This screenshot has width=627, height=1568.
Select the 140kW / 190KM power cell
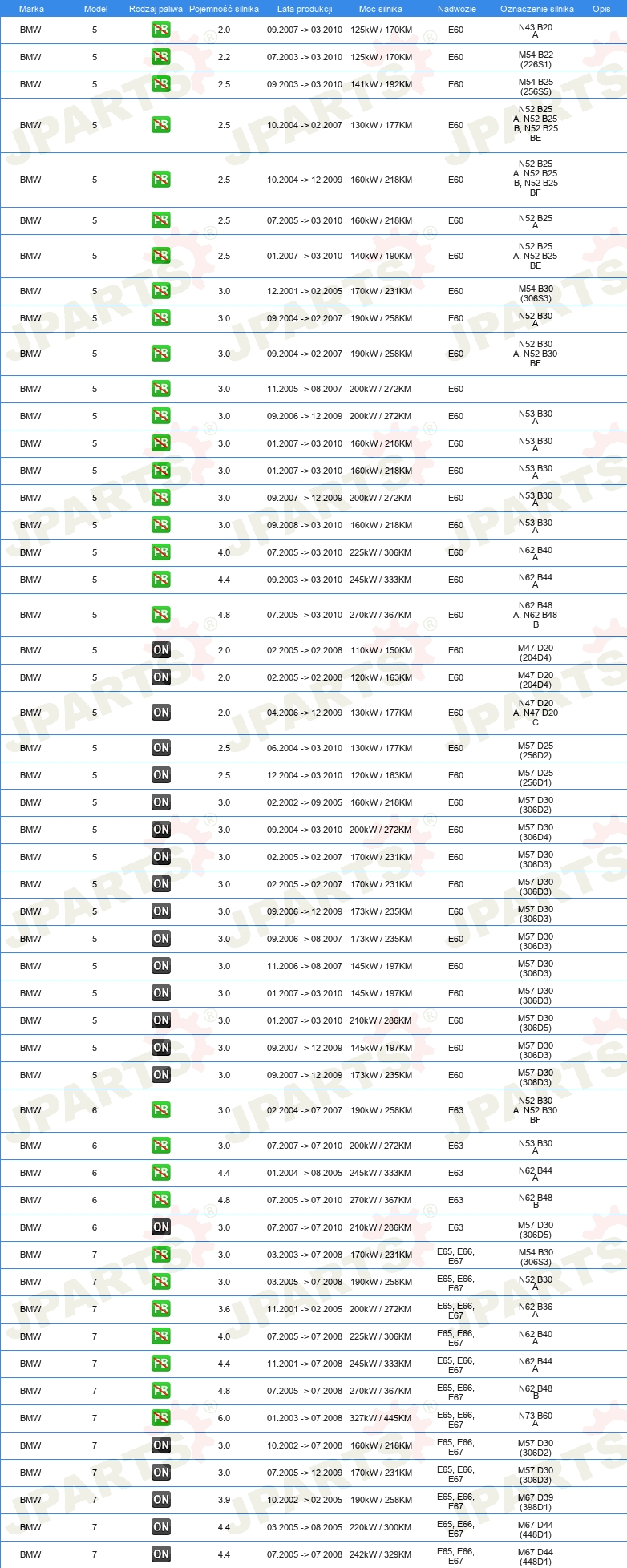click(381, 256)
